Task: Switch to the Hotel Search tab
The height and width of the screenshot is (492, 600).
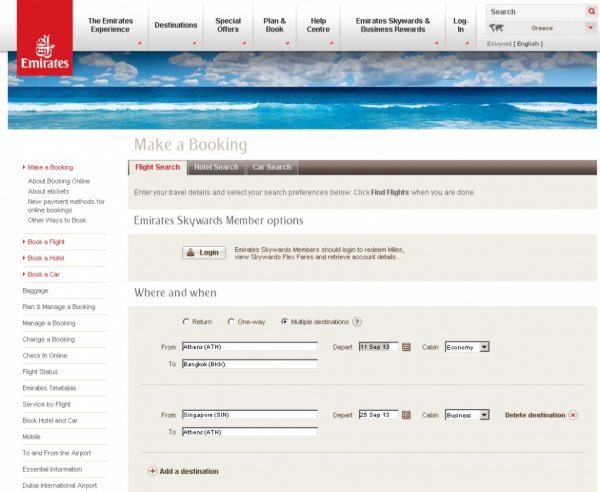Action: (x=216, y=167)
